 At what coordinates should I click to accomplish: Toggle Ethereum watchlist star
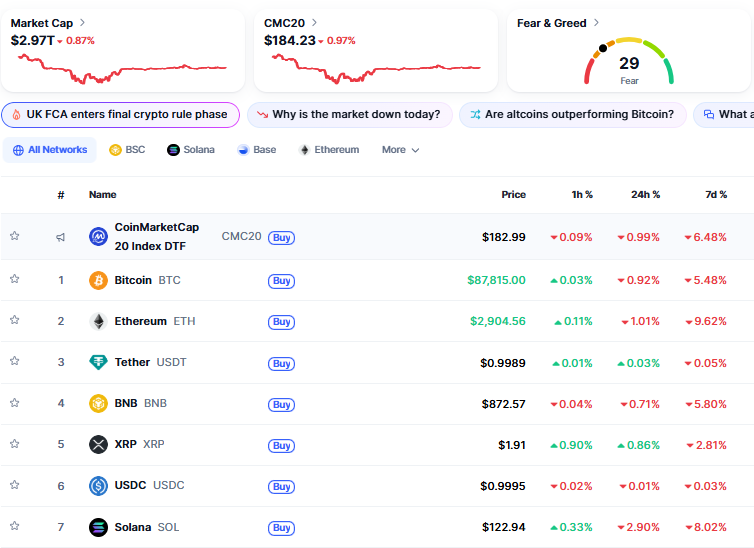point(14,320)
